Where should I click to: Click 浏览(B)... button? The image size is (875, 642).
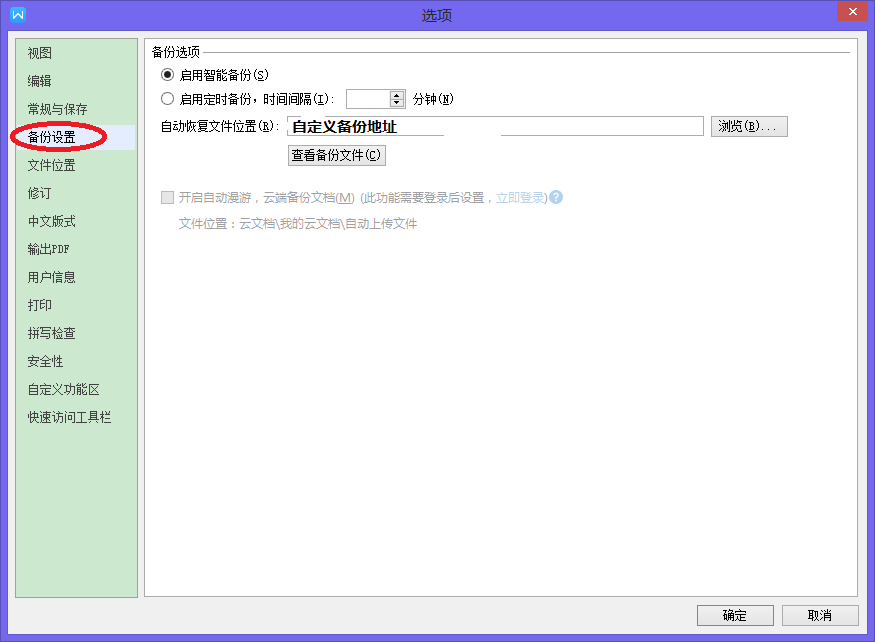[749, 126]
